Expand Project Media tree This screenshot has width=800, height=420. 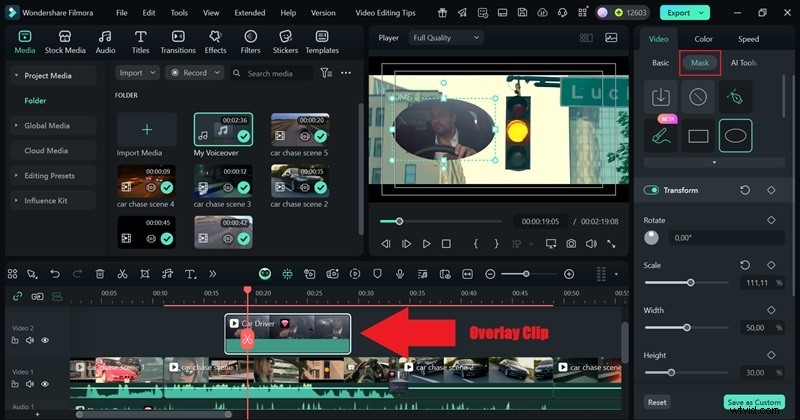16,76
